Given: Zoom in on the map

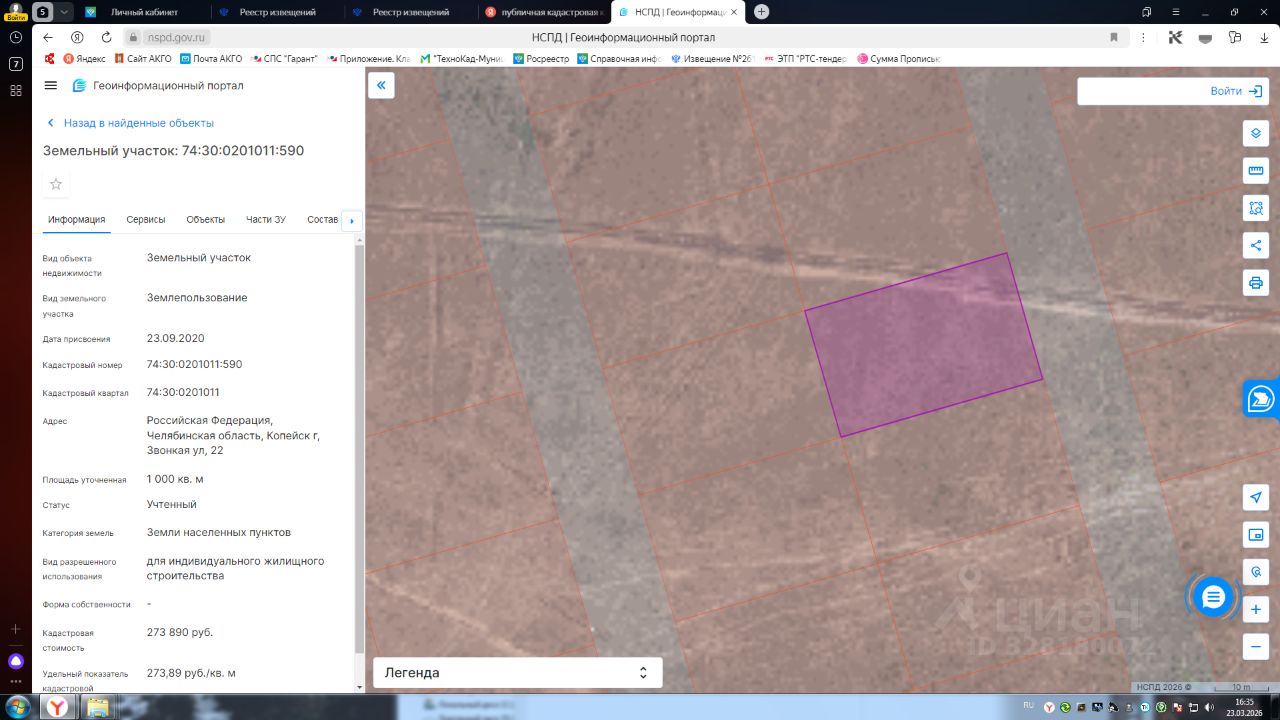Looking at the screenshot, I should tap(1256, 609).
